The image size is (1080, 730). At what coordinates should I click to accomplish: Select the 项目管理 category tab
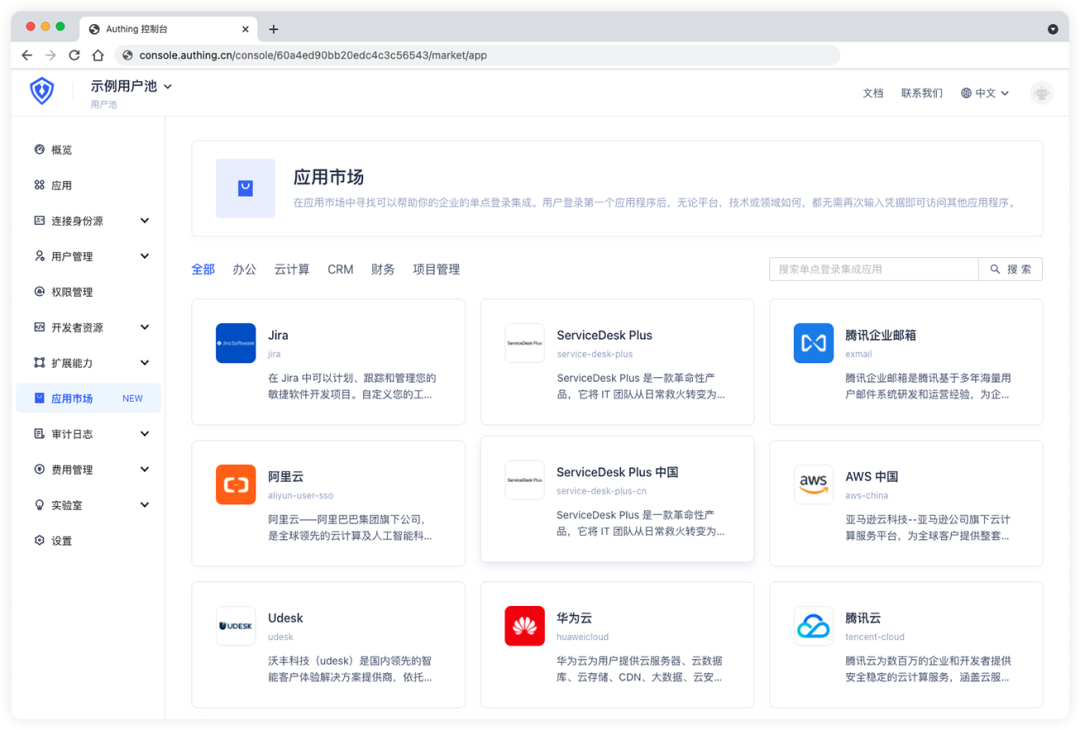[436, 269]
